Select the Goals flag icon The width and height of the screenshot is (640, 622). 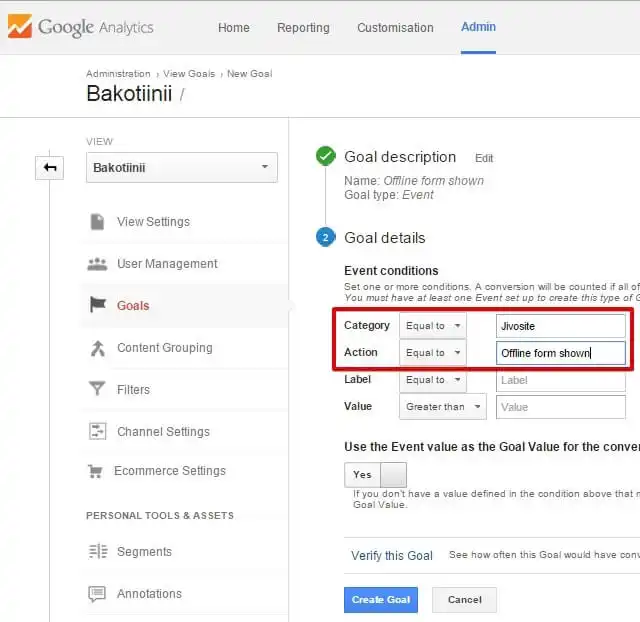(x=98, y=306)
